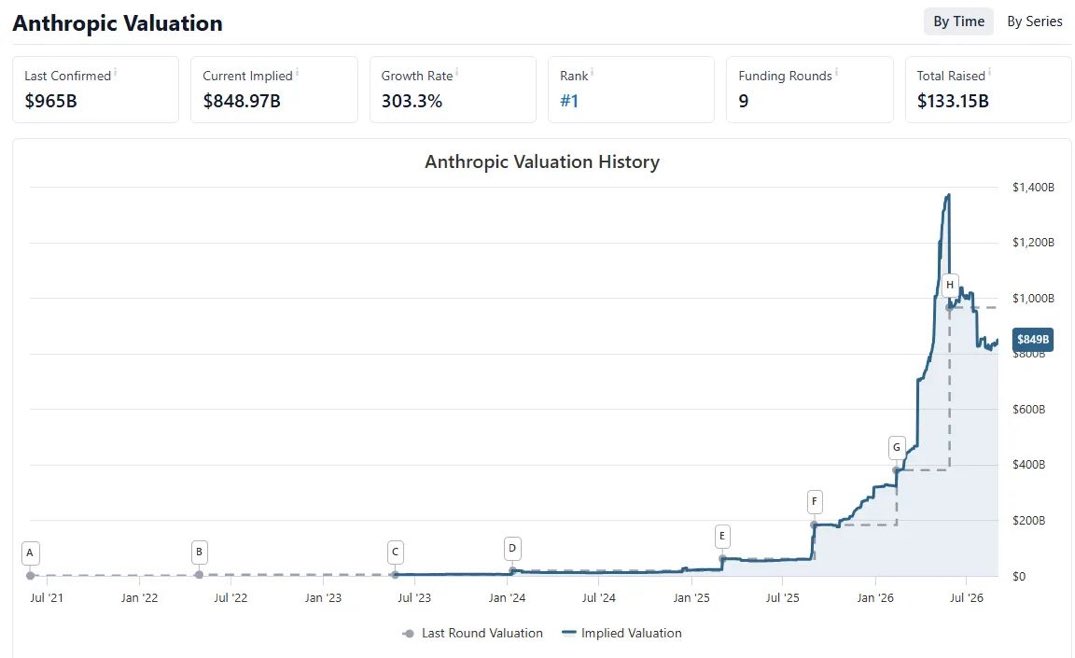This screenshot has width=1075, height=658.
Task: Click the $600B y-axis label
Action: pyautogui.click(x=1028, y=409)
